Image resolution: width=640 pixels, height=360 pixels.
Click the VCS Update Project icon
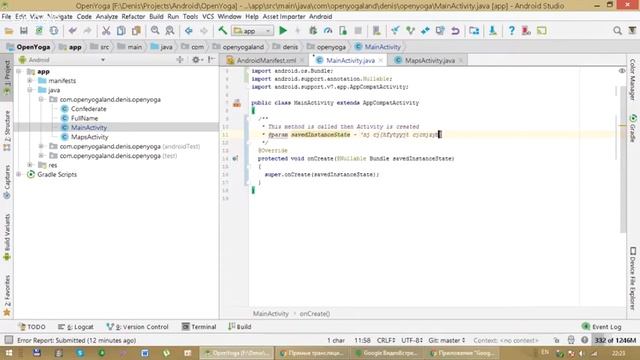click(395, 31)
